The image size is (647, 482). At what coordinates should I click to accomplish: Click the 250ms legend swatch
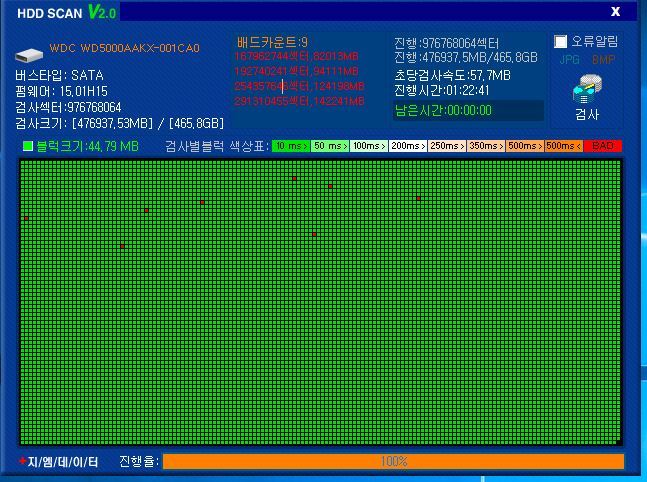pyautogui.click(x=446, y=146)
